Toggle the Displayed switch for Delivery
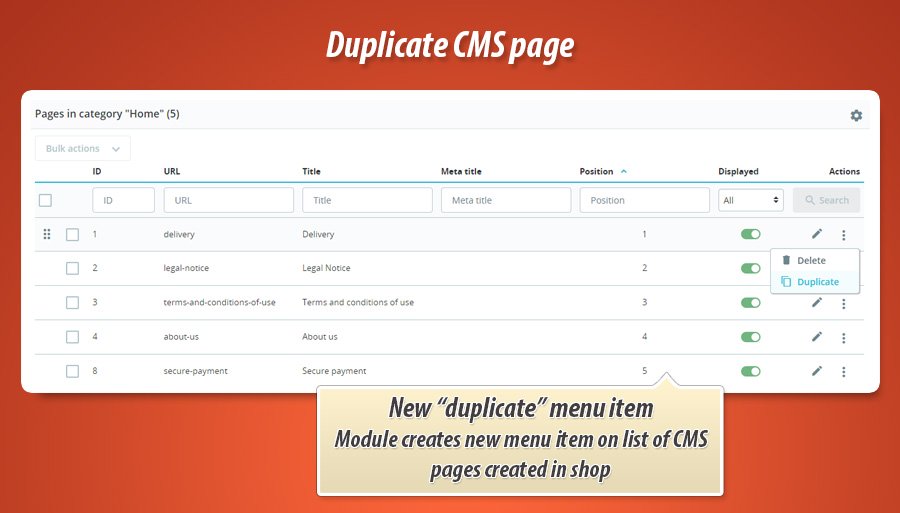 pos(750,234)
